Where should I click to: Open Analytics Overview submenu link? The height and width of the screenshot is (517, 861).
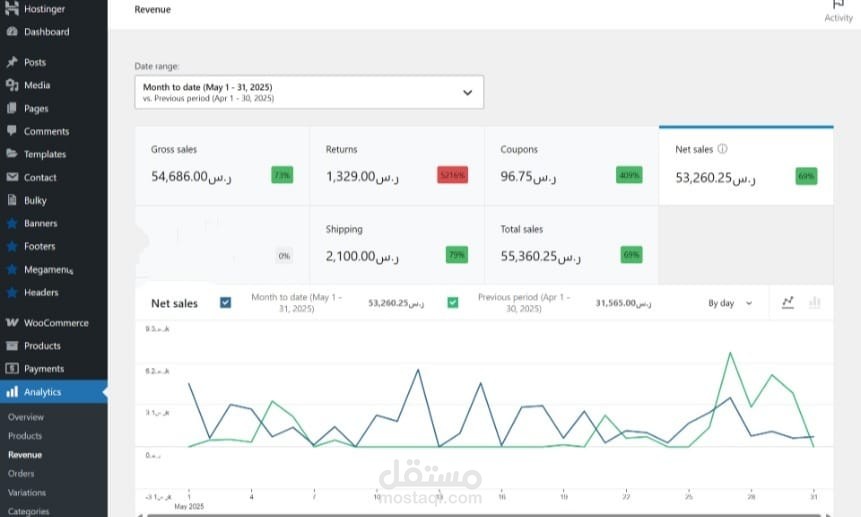tap(26, 417)
